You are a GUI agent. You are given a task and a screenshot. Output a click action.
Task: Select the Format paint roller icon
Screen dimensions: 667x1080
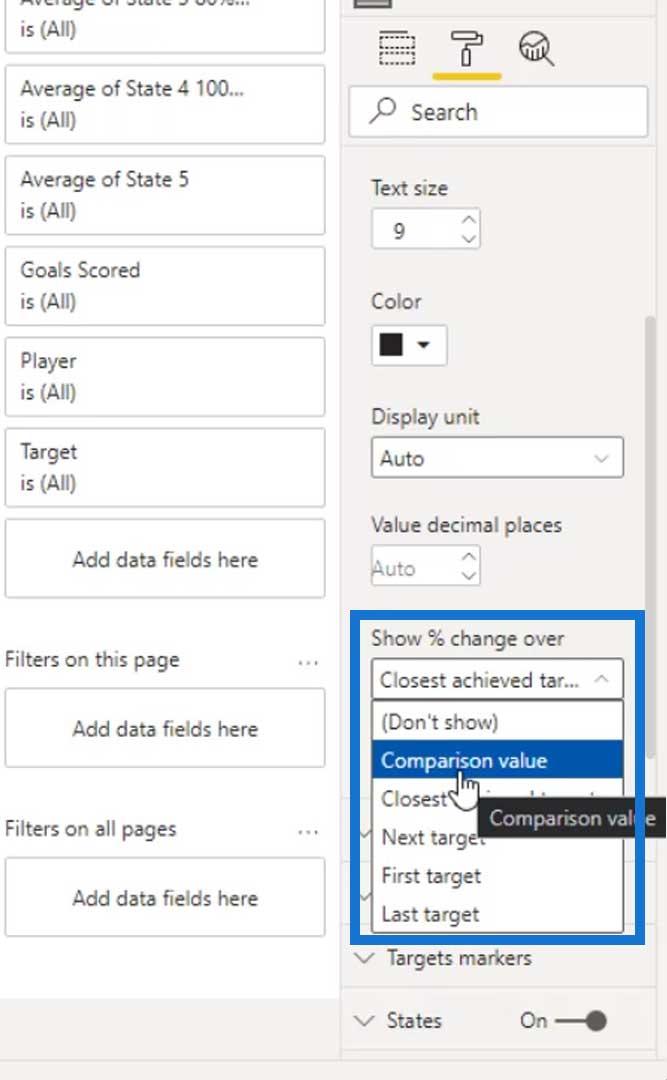tap(466, 48)
